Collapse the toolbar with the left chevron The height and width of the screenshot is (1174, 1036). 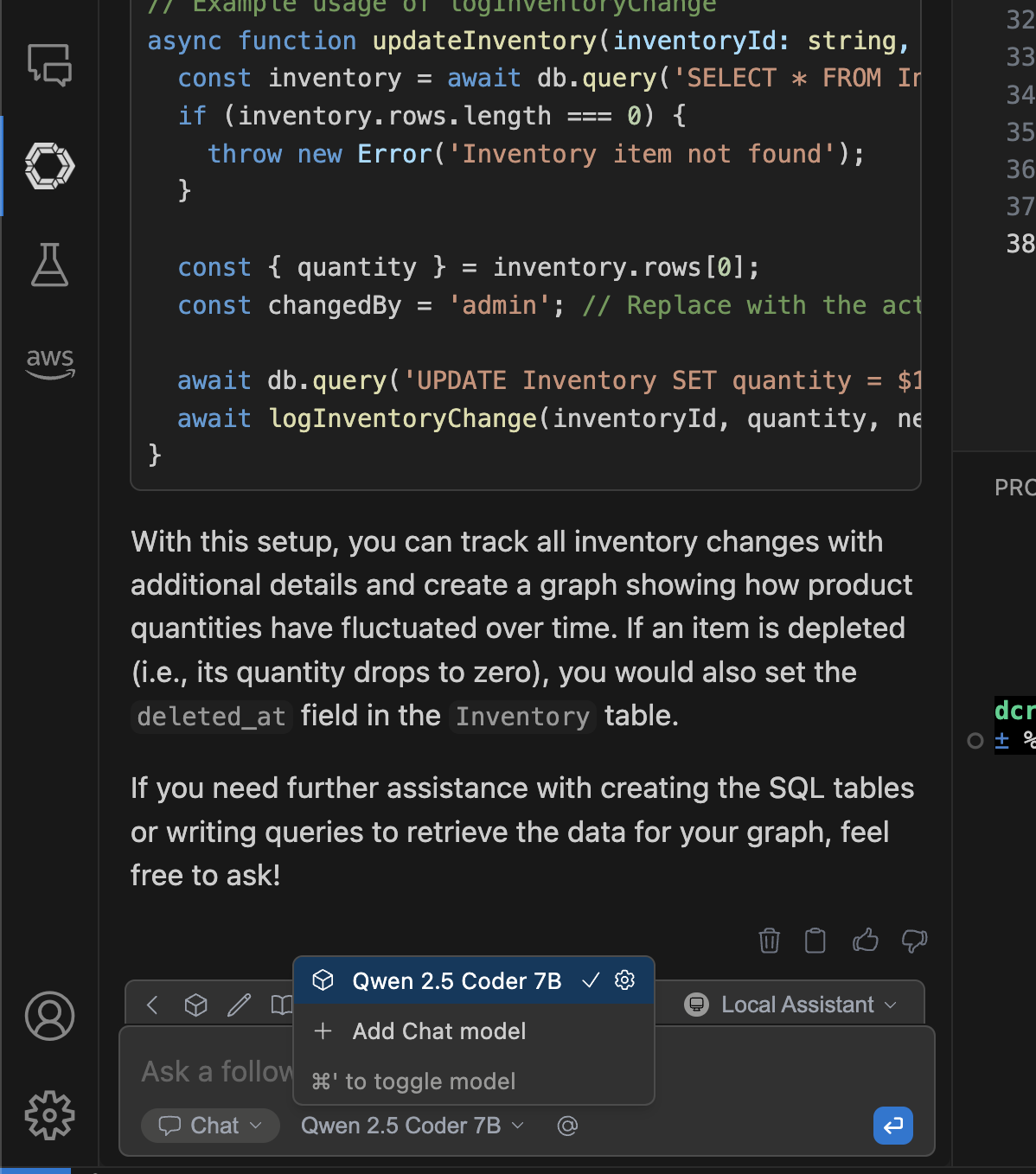(x=153, y=1005)
